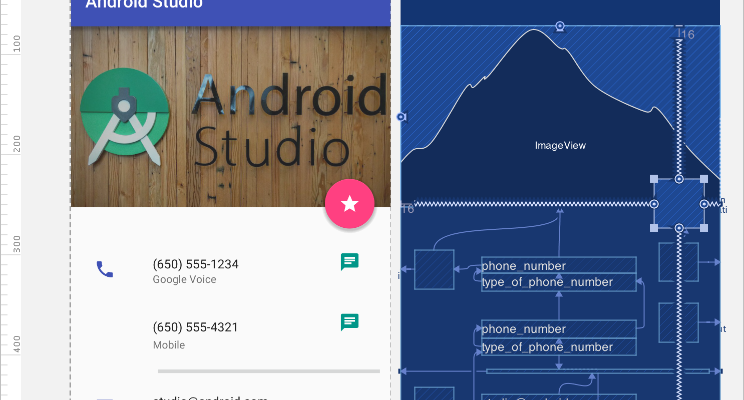Select first type_of_phone_number view in blueprint
Screen dimensions: 744x400
tap(559, 282)
